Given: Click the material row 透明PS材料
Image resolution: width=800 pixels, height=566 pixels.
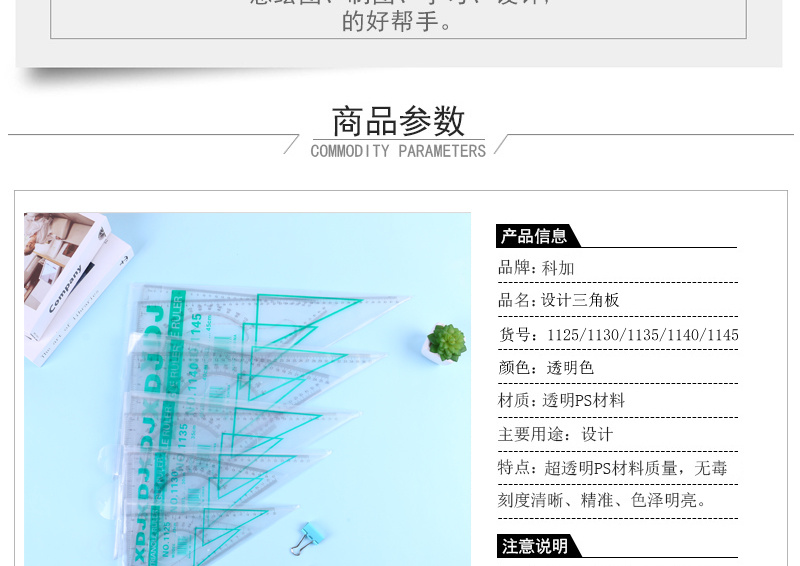Looking at the screenshot, I should point(562,401).
